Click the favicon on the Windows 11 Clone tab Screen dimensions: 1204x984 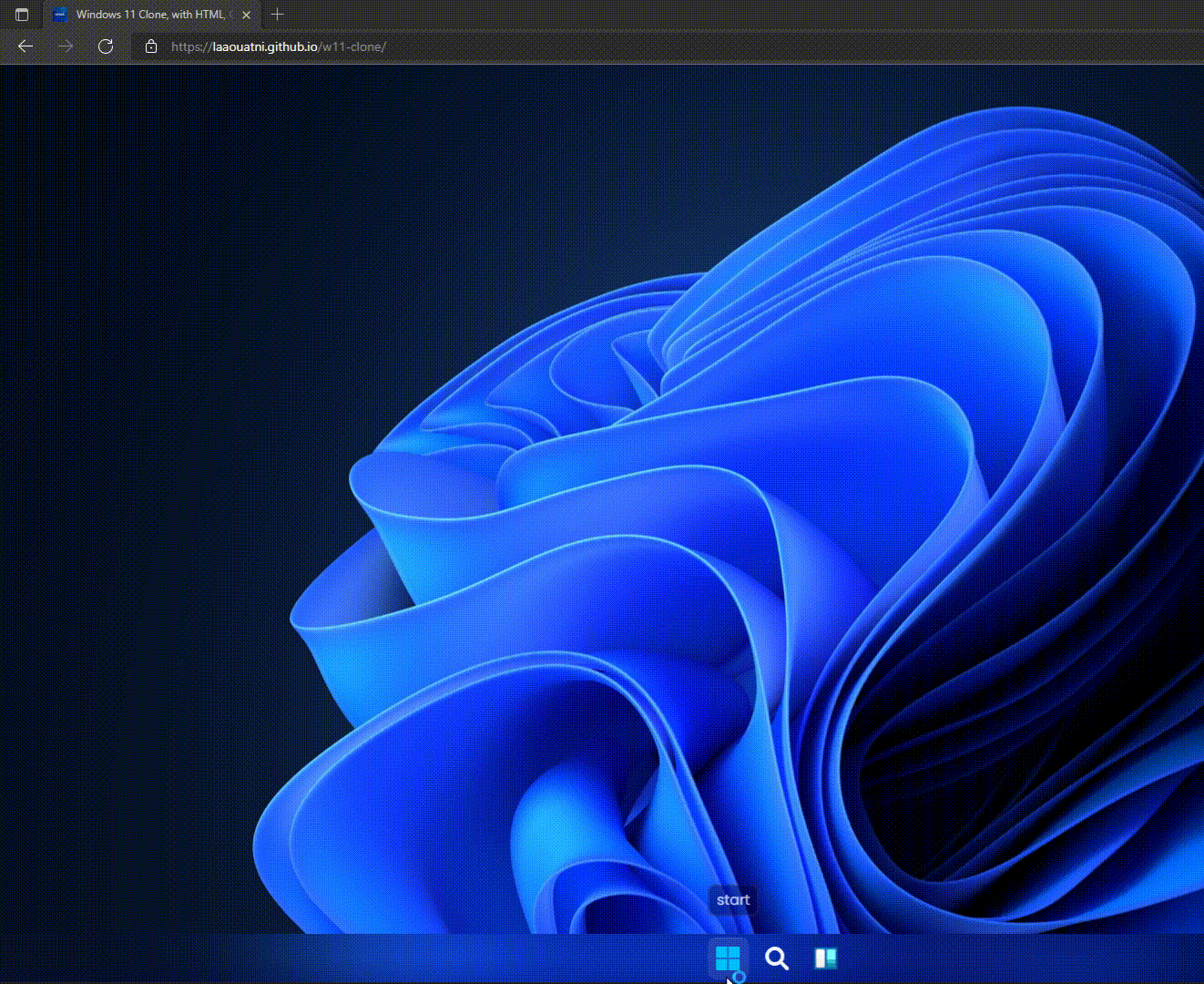[x=60, y=15]
